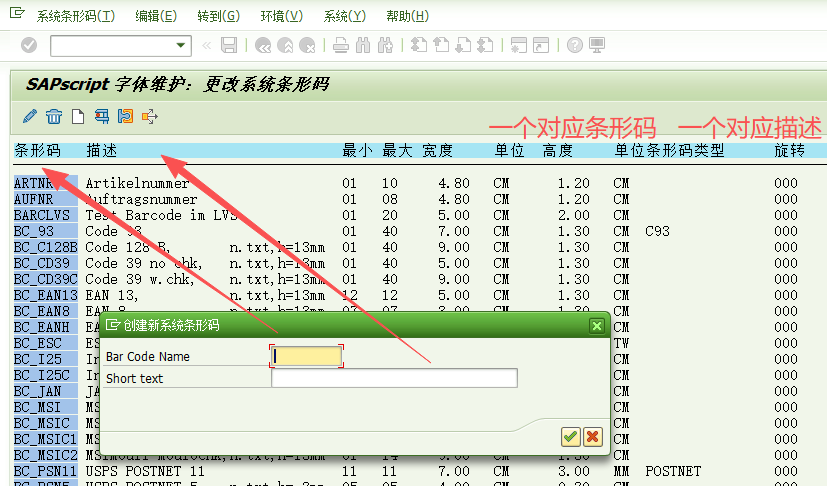The width and height of the screenshot is (827, 486).
Task: Click the Back icon in the toolbar
Action: (263, 45)
